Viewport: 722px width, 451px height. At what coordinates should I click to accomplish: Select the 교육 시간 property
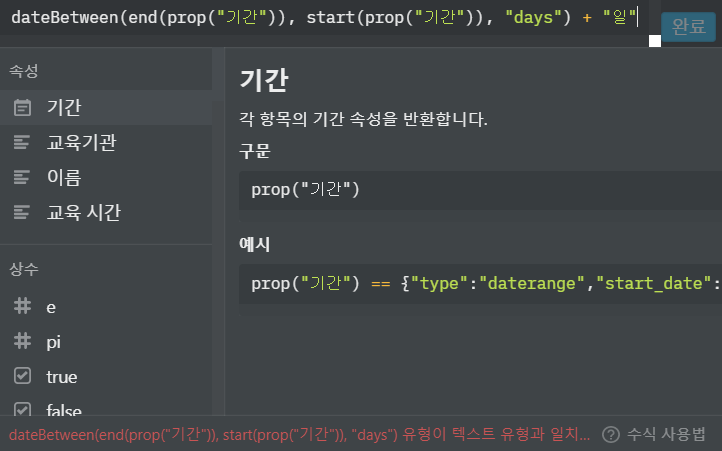(x=106, y=212)
